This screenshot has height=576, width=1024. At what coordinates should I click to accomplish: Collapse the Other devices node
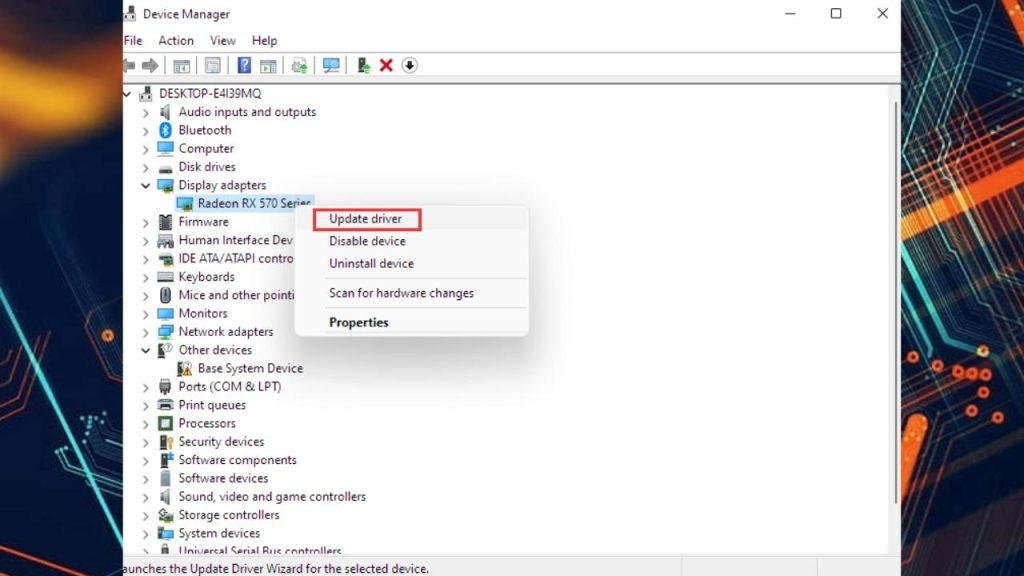click(x=145, y=350)
